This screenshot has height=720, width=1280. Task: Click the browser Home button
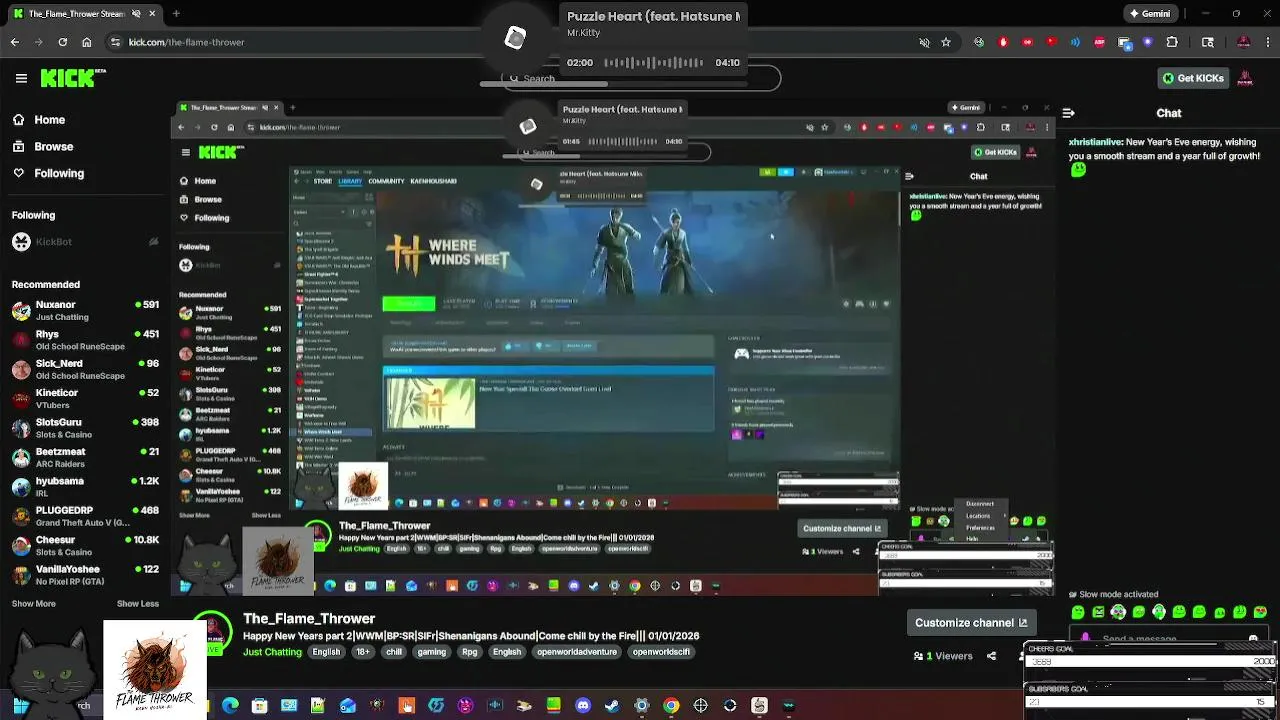[87, 42]
